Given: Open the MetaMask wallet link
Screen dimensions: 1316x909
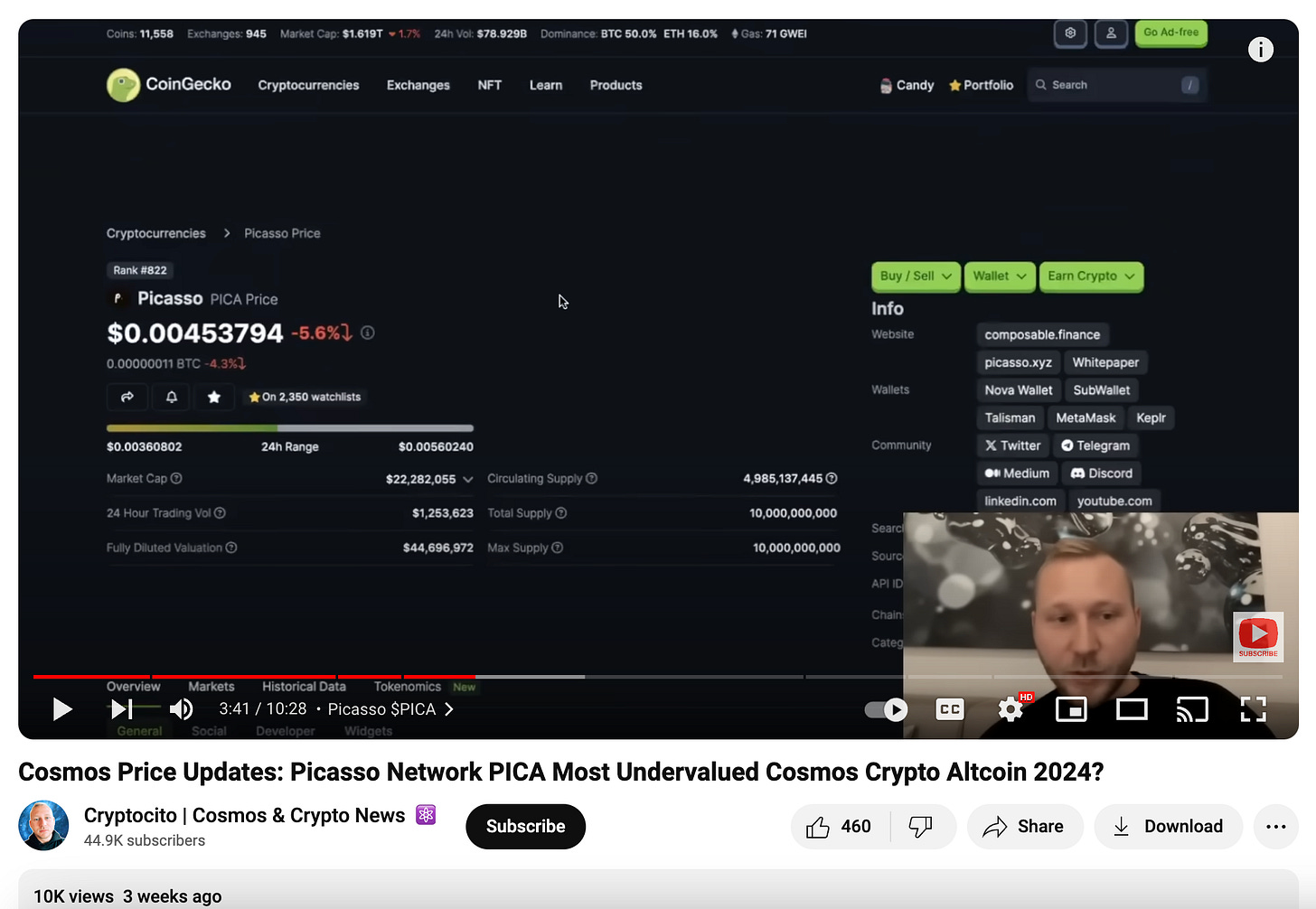Looking at the screenshot, I should click(x=1086, y=417).
